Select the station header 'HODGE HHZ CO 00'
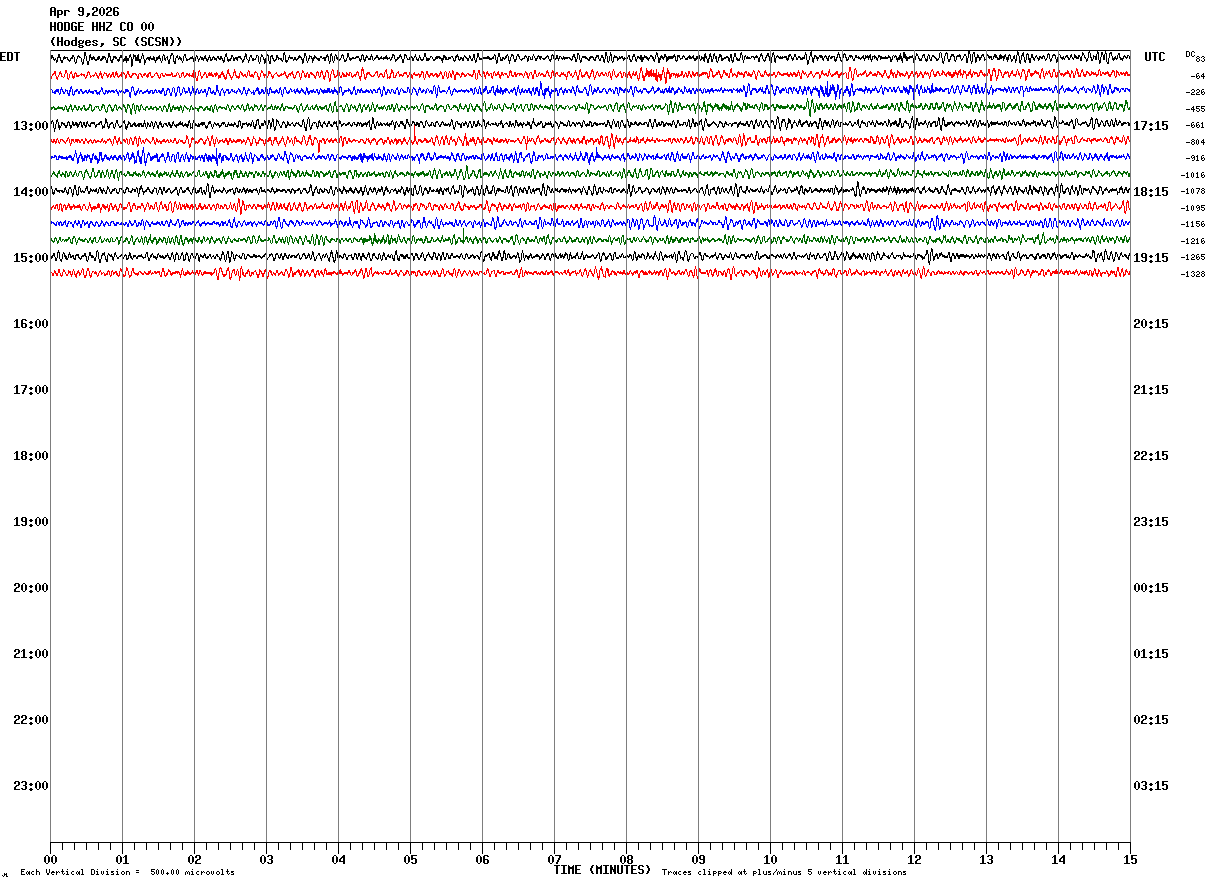The width and height of the screenshot is (1210, 886). (x=102, y=27)
